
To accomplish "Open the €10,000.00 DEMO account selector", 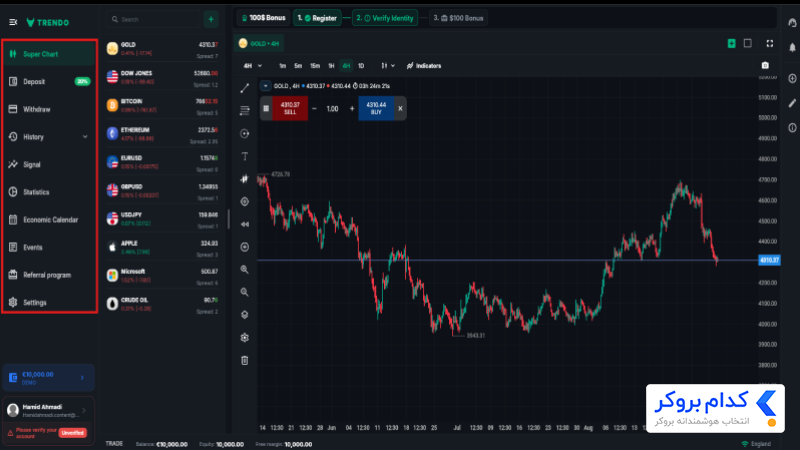I will 48,378.
